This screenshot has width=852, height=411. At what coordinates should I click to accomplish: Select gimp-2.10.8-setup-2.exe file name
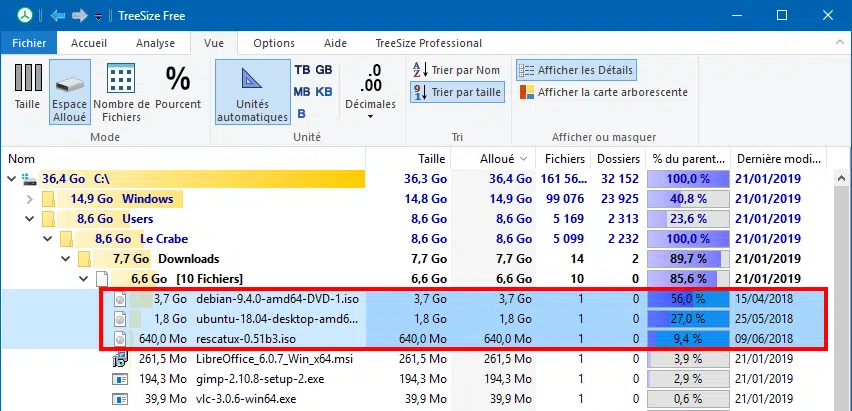[260, 379]
